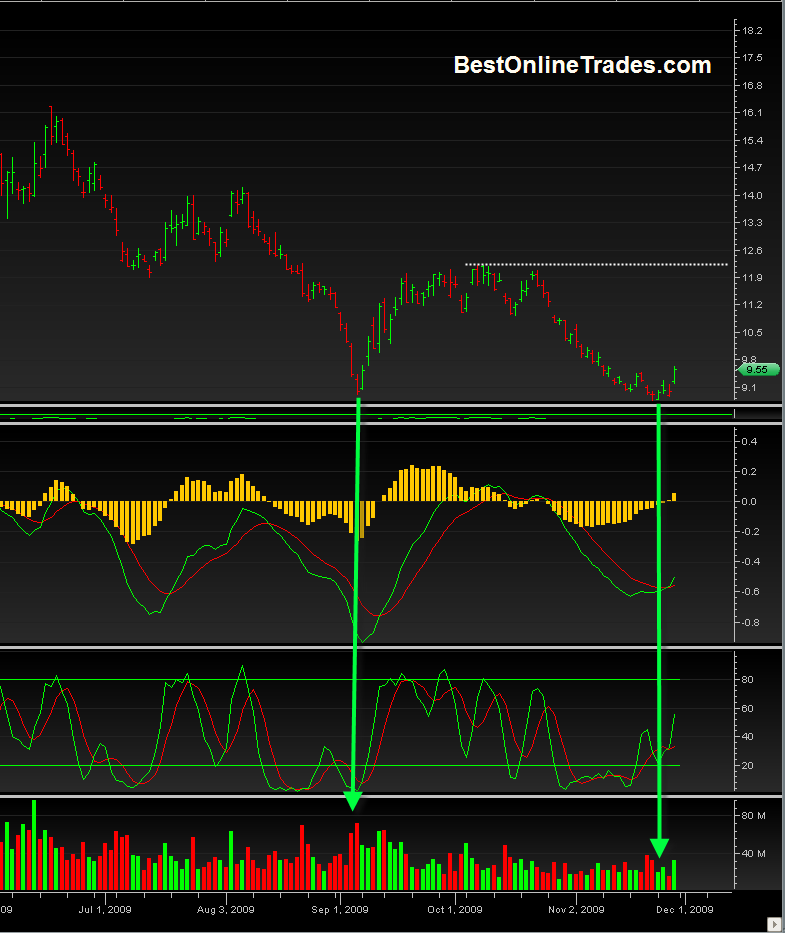Select the 13.3 price axis label
Viewport: 785px width, 933px height.
752,223
